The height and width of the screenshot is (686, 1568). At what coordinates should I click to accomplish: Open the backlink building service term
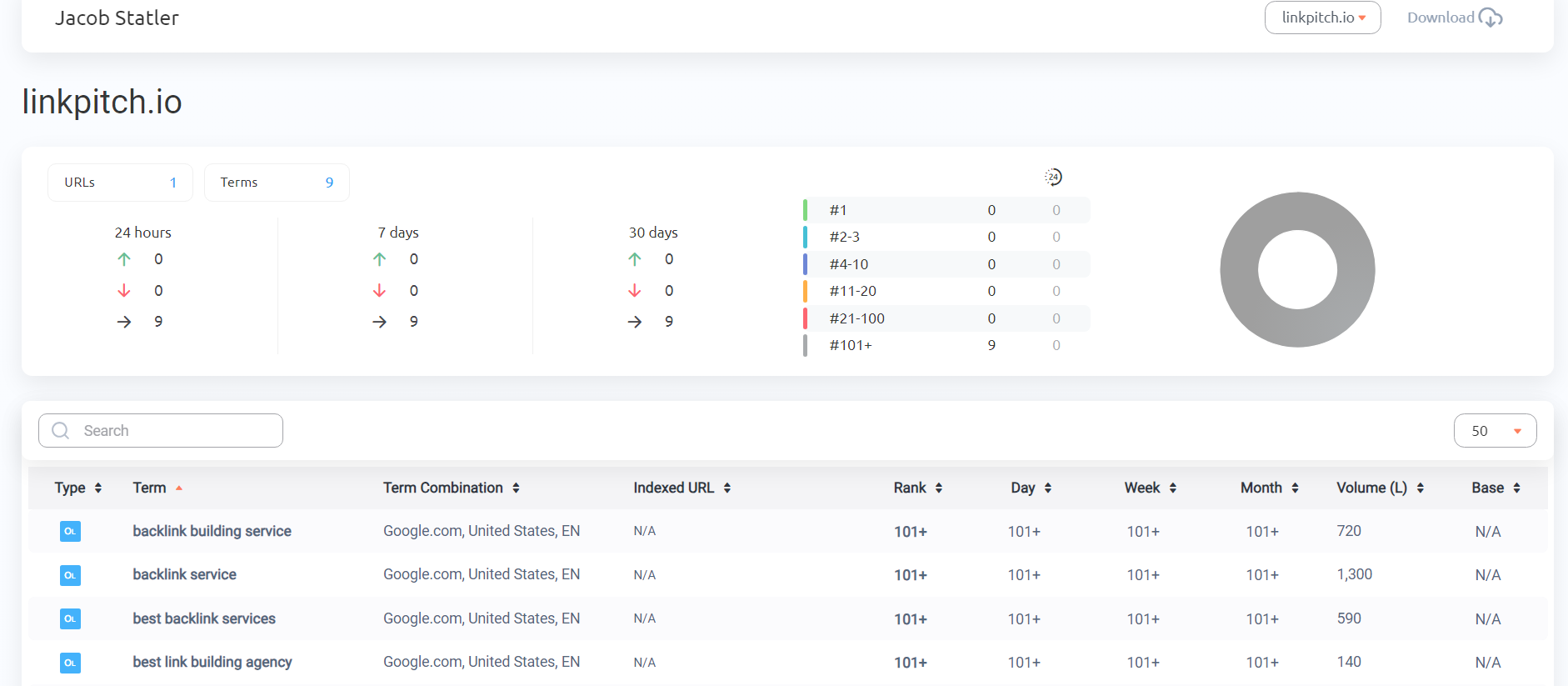[x=212, y=531]
